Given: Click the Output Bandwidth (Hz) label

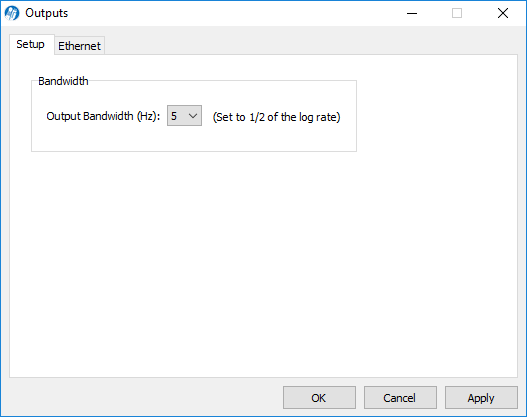Looking at the screenshot, I should [103, 116].
